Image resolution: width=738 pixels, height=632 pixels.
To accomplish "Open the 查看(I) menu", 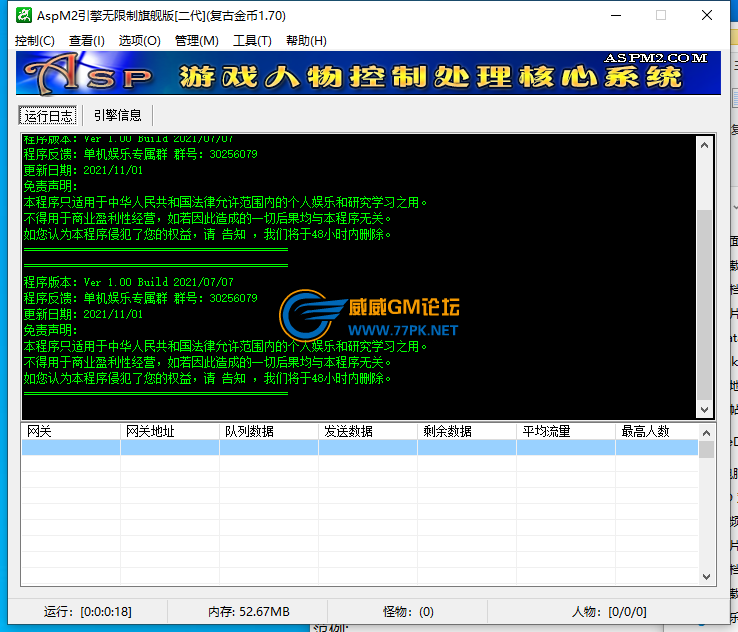I will (x=87, y=41).
